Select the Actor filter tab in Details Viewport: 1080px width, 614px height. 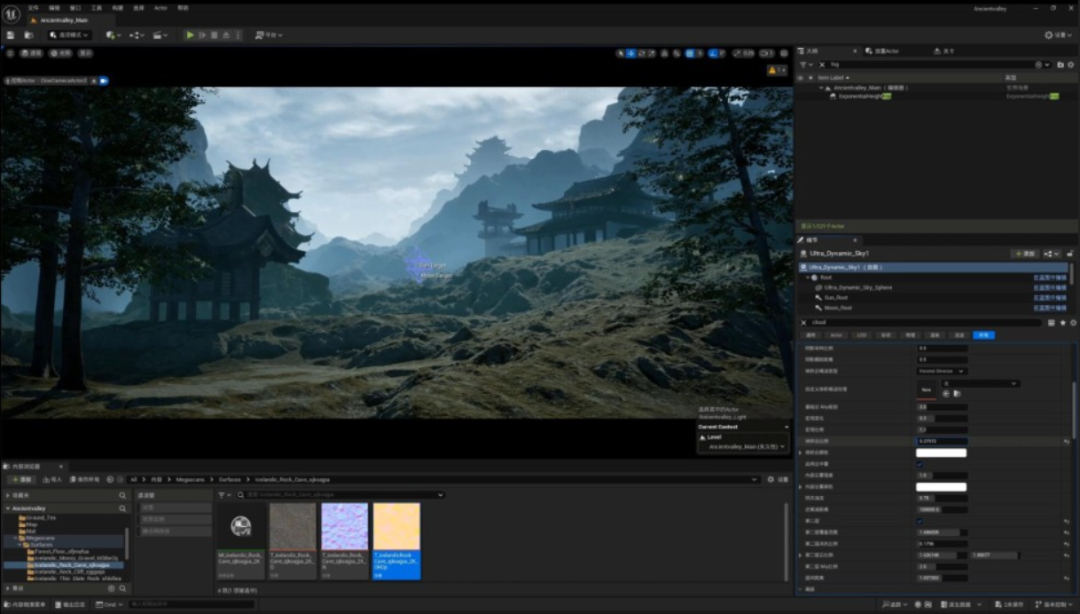tap(836, 336)
